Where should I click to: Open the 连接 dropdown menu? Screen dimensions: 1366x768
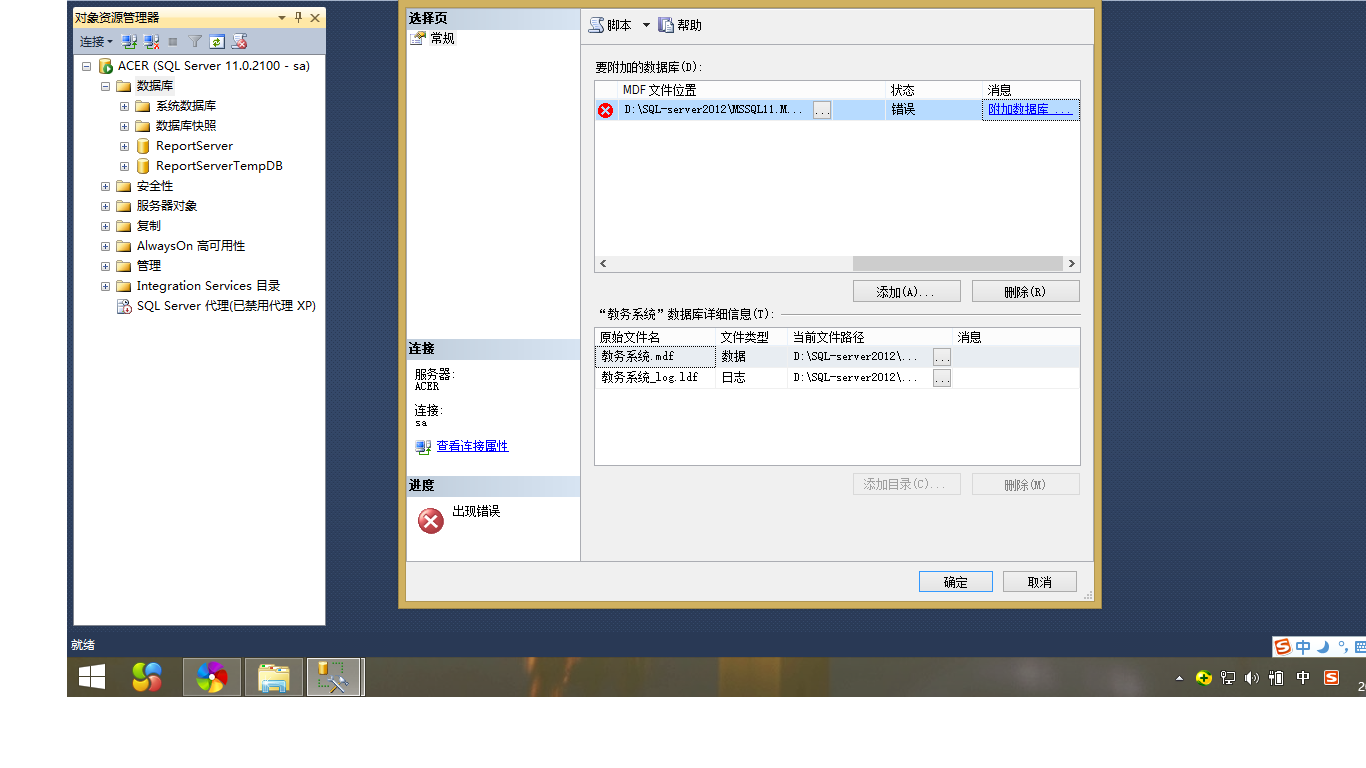click(x=96, y=42)
